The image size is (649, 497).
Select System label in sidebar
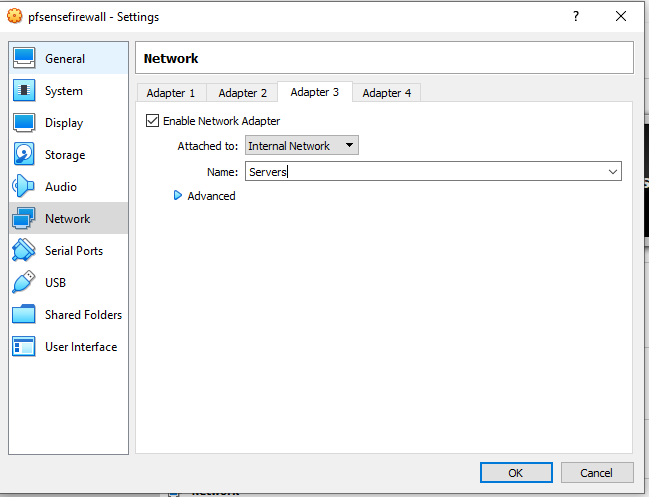[x=64, y=91]
